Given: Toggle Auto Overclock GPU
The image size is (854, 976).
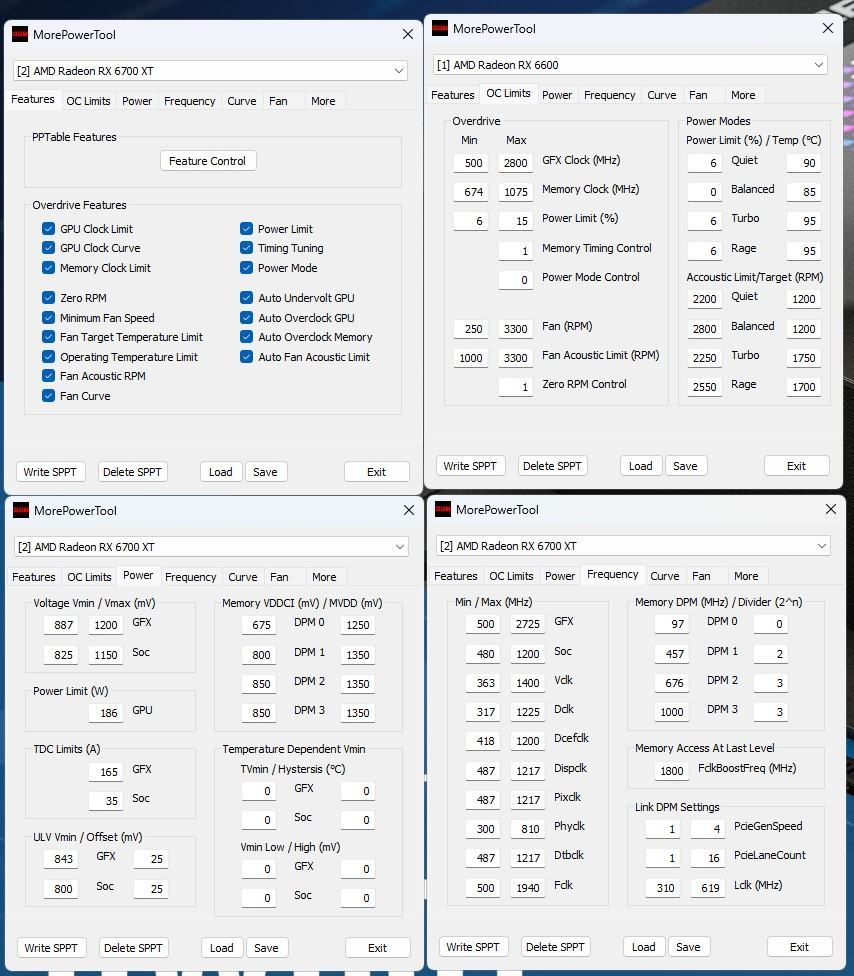Looking at the screenshot, I should (x=246, y=317).
